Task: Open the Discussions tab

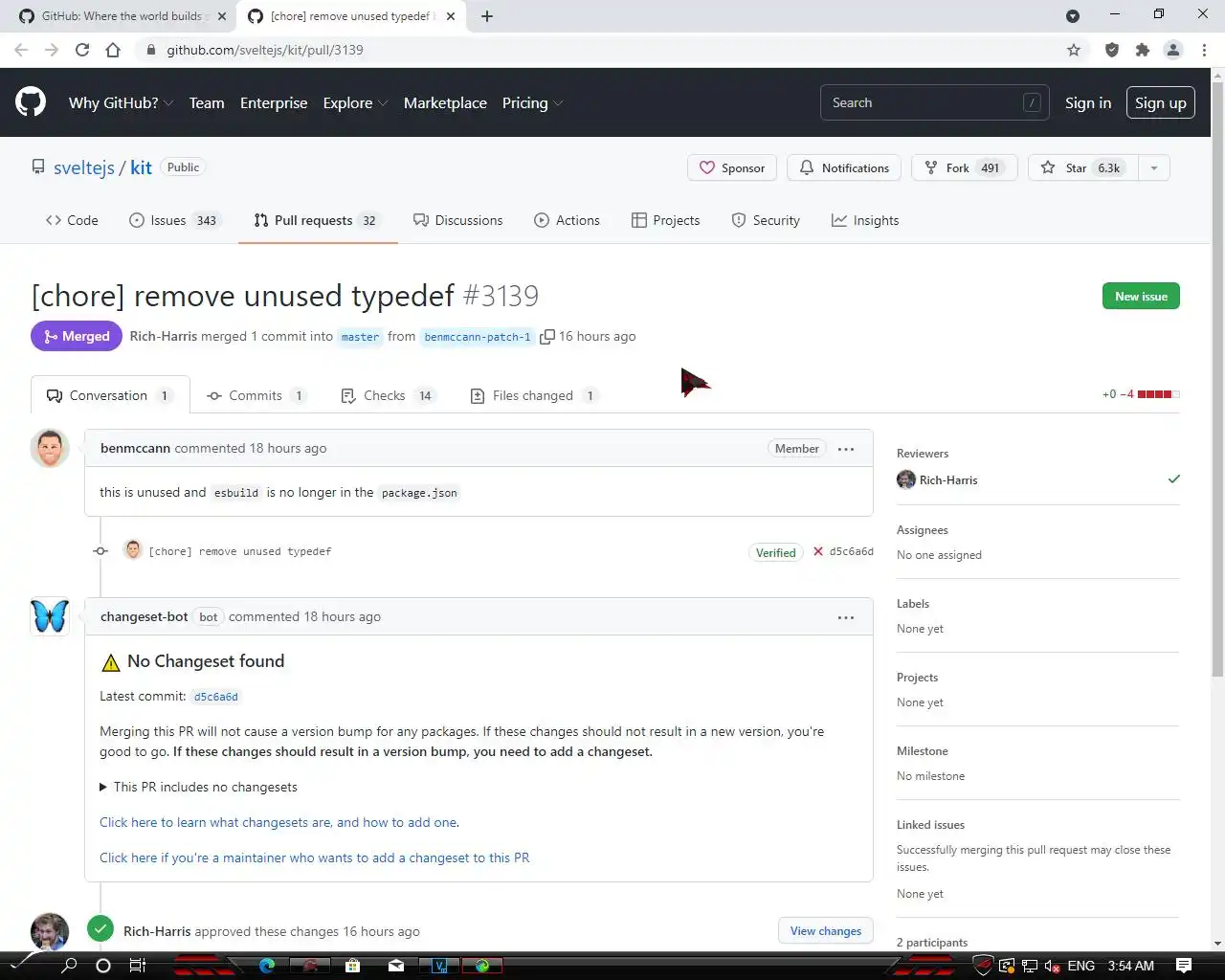Action: tap(457, 220)
